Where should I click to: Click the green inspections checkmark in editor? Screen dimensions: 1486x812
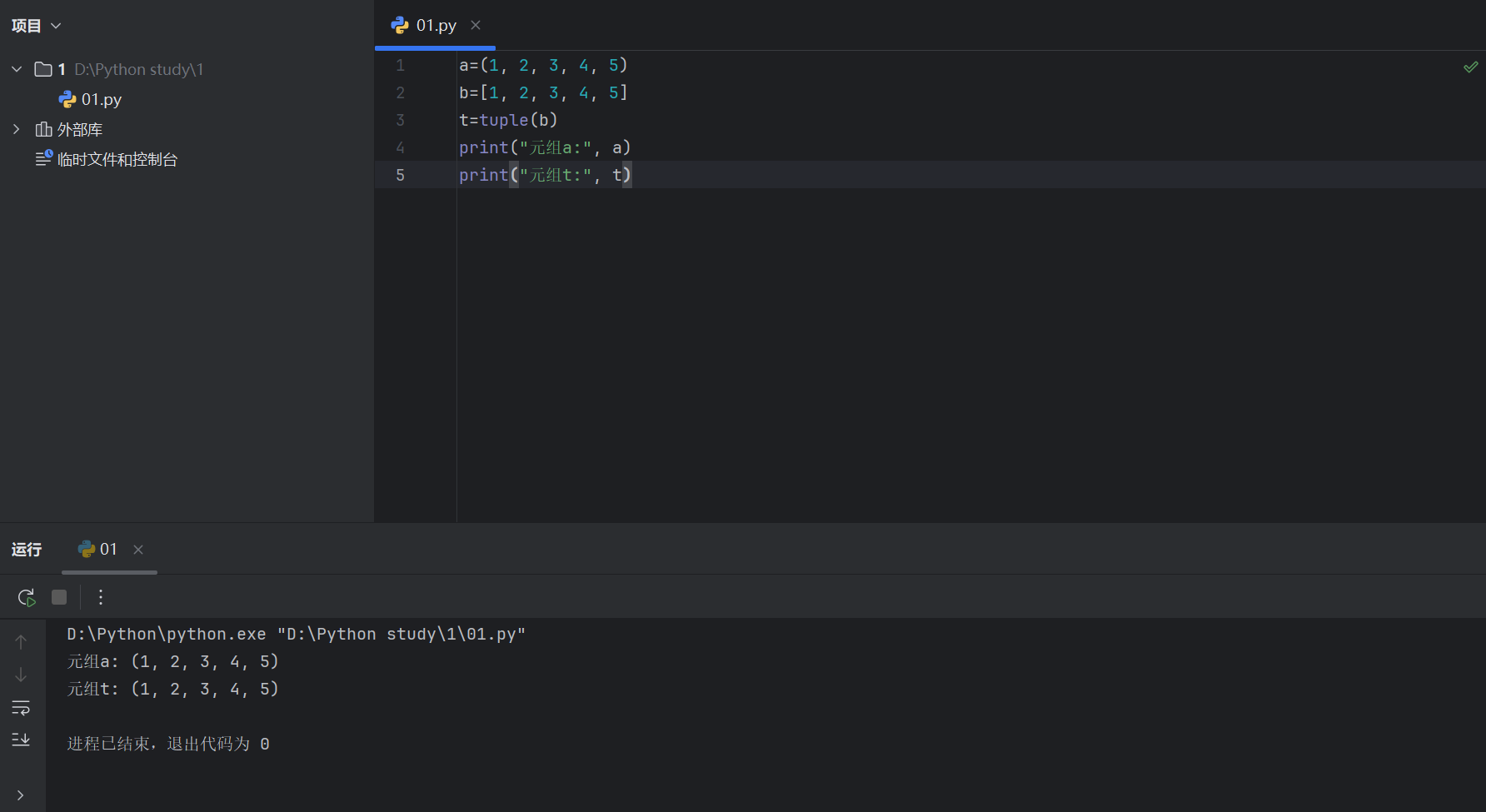click(1469, 67)
